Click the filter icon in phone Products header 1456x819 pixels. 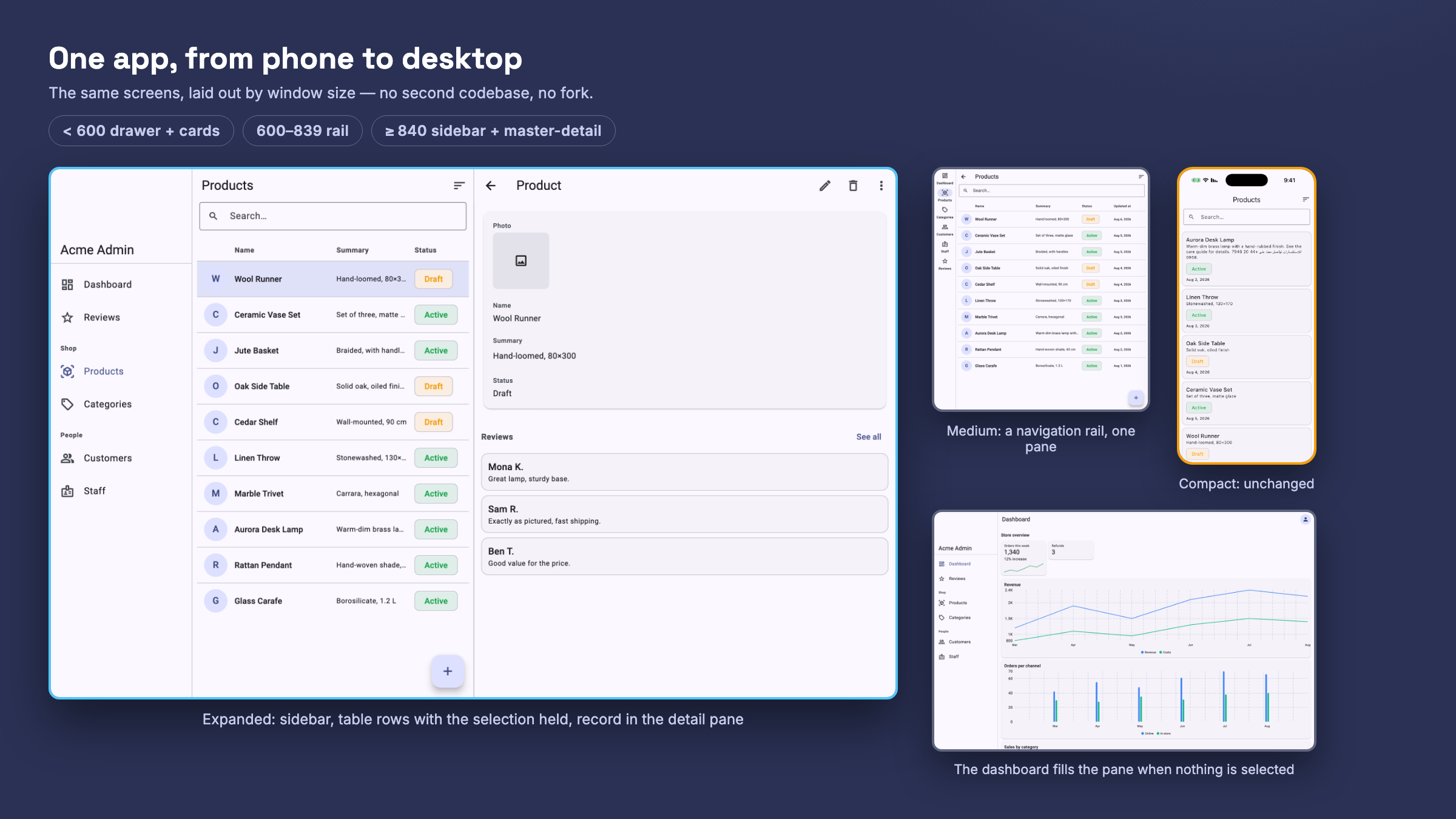click(x=1306, y=200)
